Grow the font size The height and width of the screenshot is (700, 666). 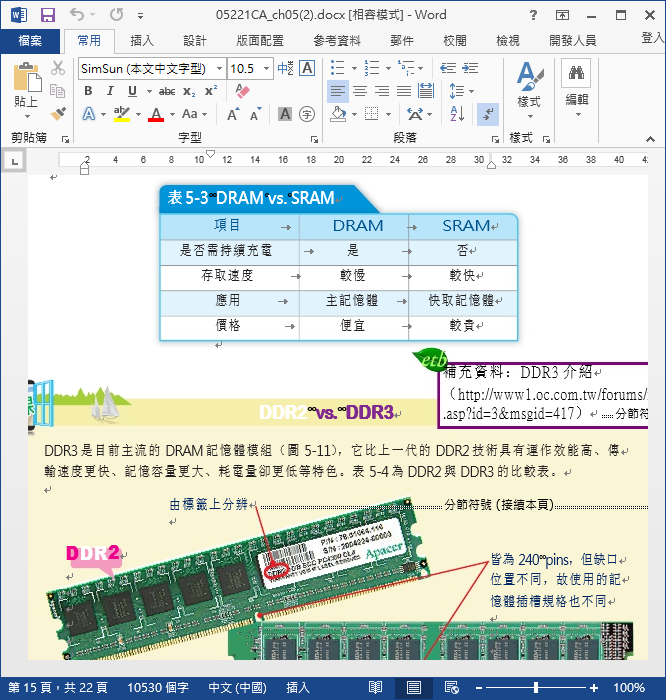click(x=233, y=115)
